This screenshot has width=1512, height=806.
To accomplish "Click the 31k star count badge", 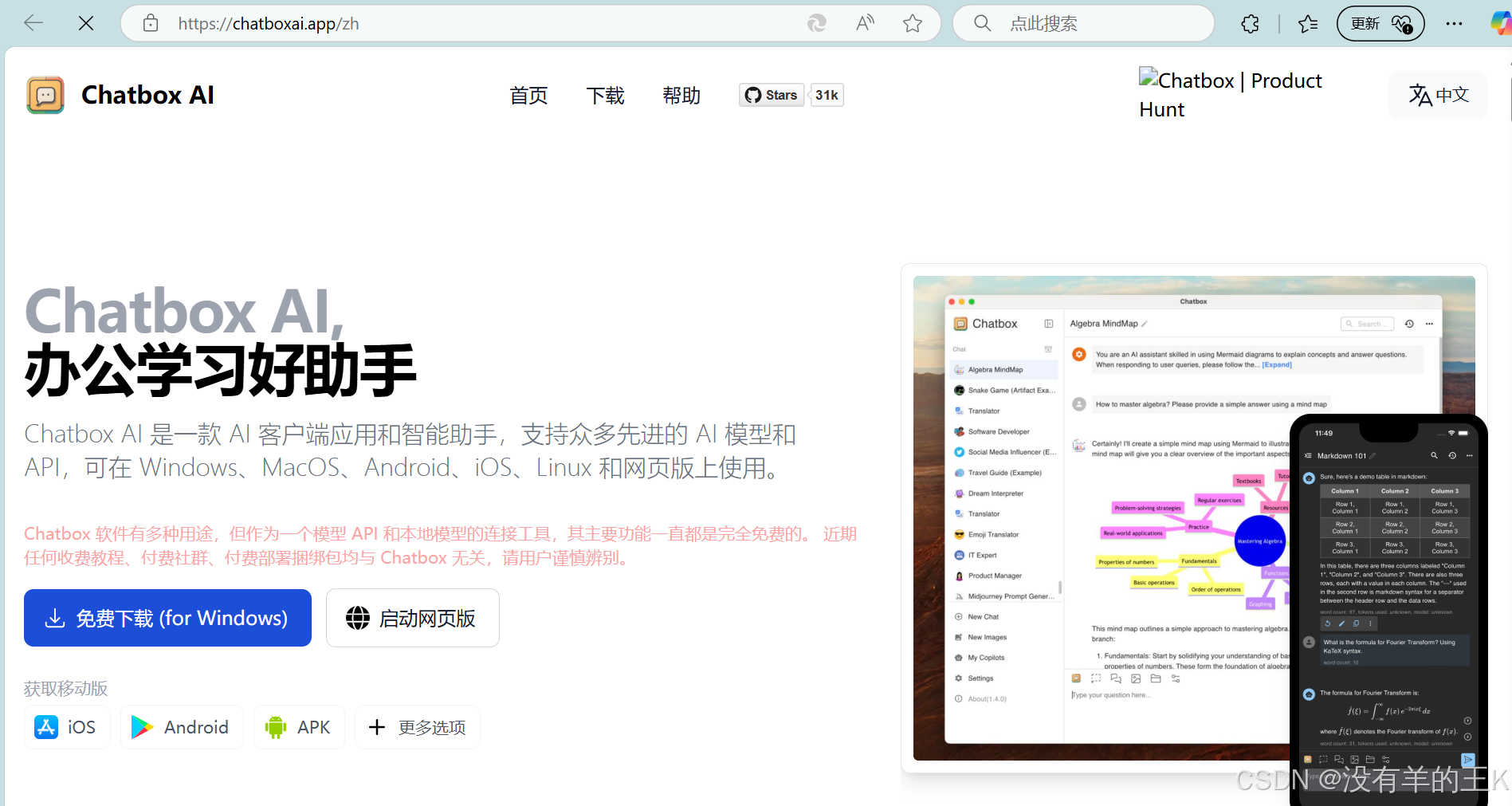I will pos(827,95).
